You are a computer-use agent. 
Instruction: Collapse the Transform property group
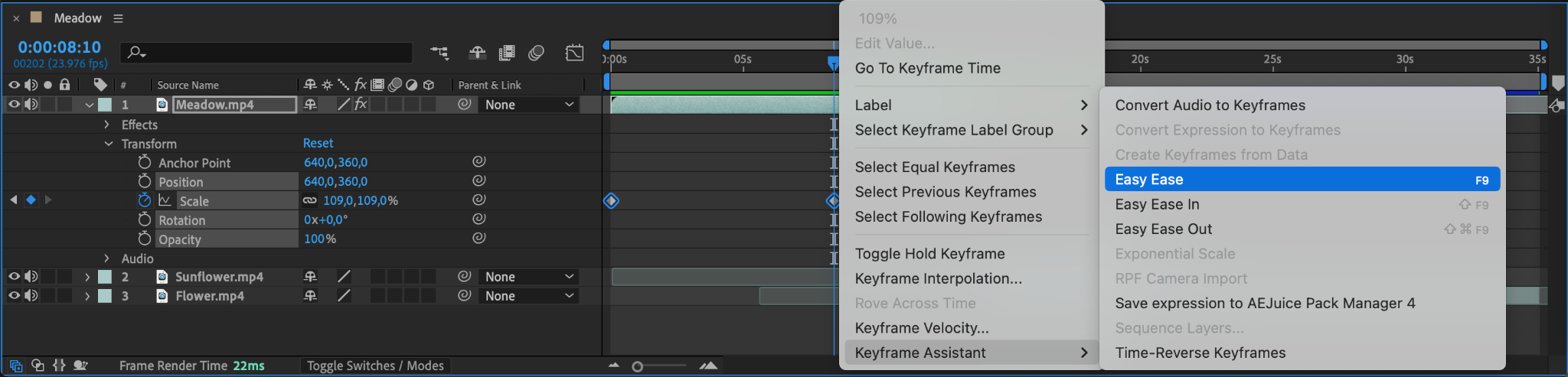point(108,144)
